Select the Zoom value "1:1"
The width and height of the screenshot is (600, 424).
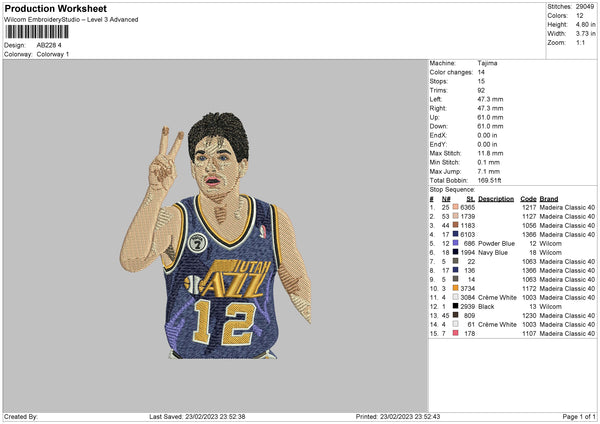coord(580,42)
